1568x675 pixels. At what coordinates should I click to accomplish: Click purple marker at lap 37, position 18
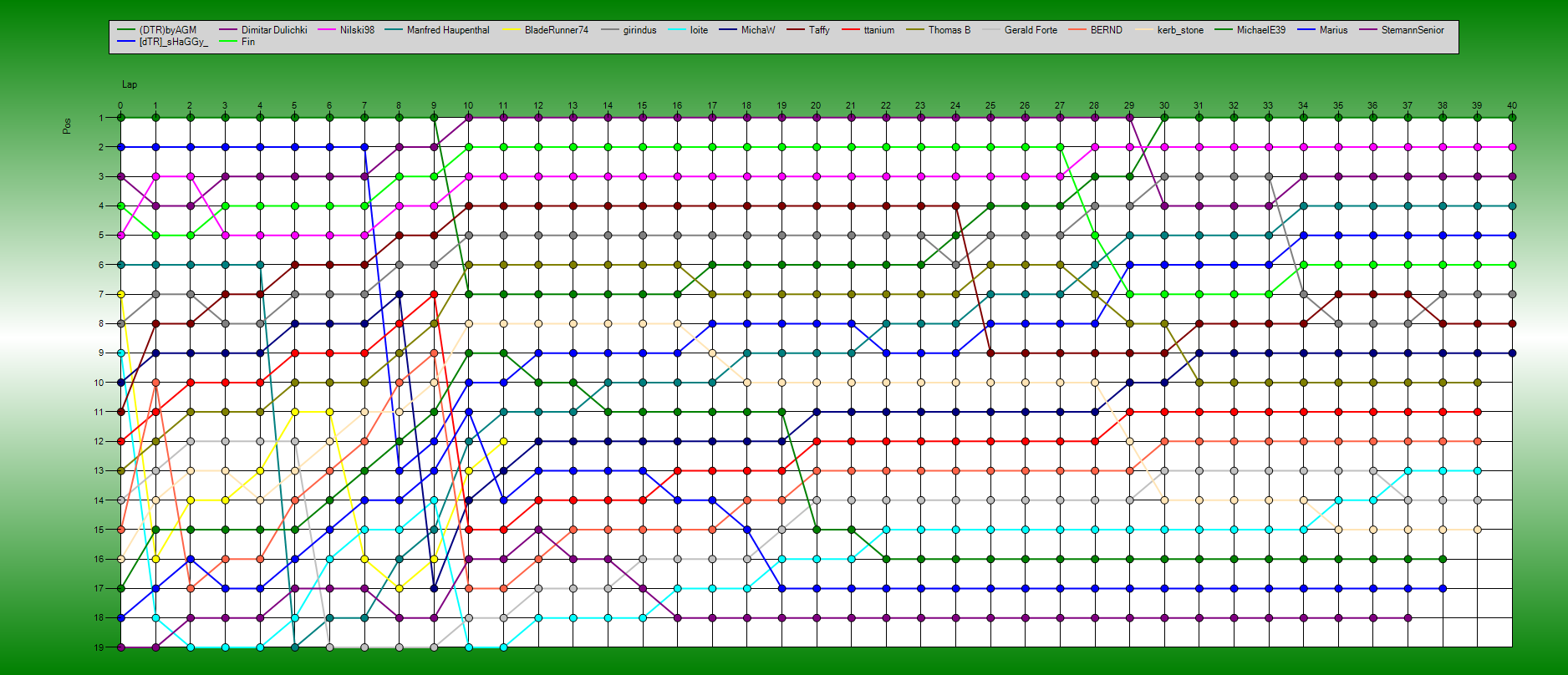pyautogui.click(x=1408, y=618)
